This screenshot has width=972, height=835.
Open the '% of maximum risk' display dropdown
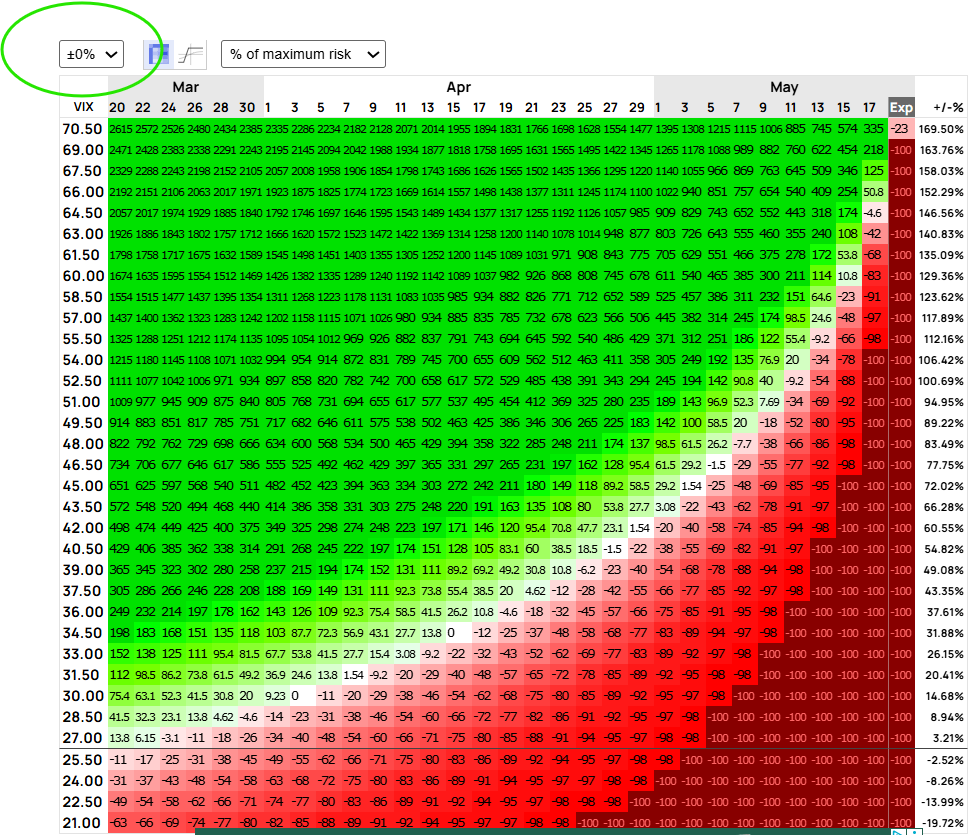click(305, 56)
